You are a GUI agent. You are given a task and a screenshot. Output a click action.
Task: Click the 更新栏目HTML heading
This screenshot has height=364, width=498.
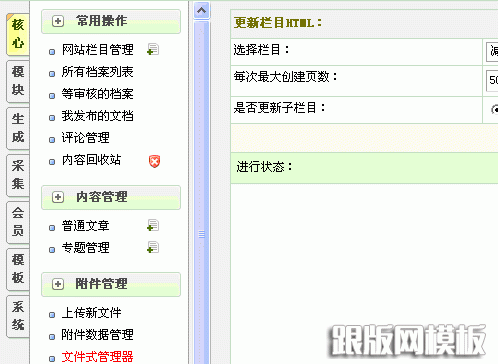[x=278, y=23]
